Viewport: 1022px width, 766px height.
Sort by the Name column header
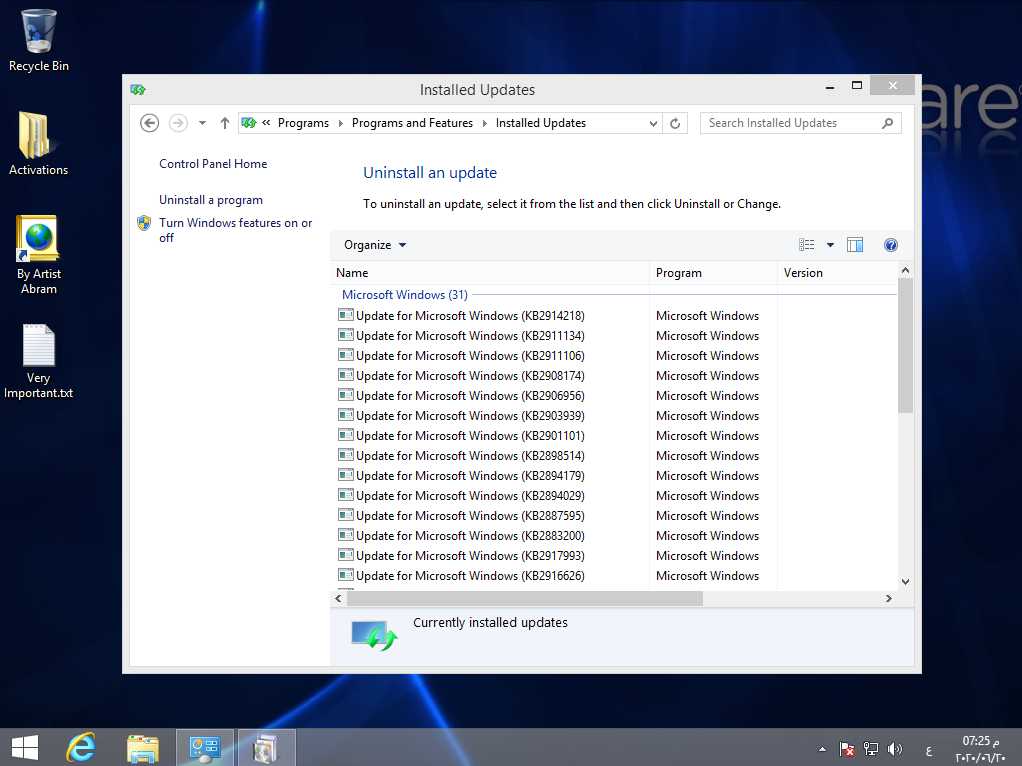click(489, 273)
